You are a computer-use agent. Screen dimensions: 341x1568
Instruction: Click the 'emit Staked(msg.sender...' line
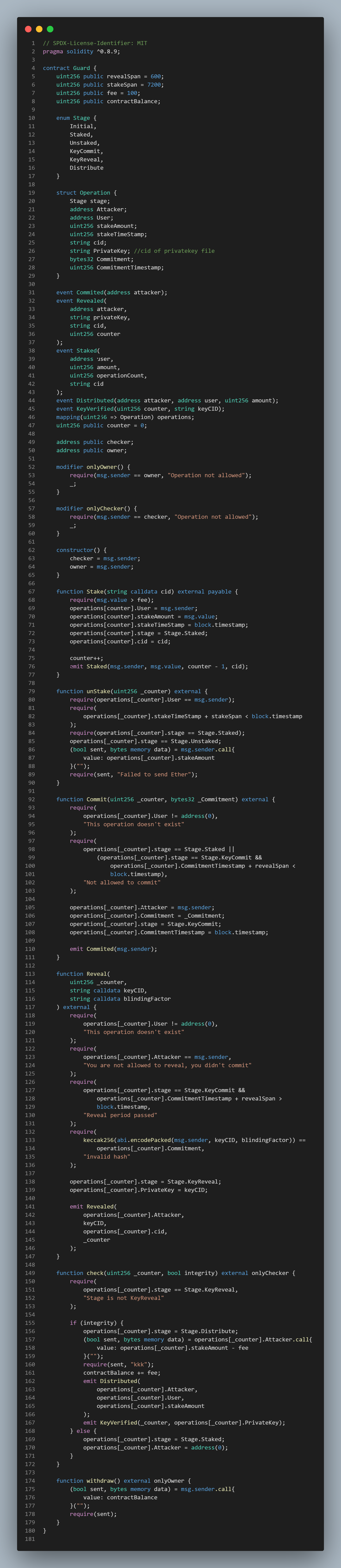pos(159,667)
